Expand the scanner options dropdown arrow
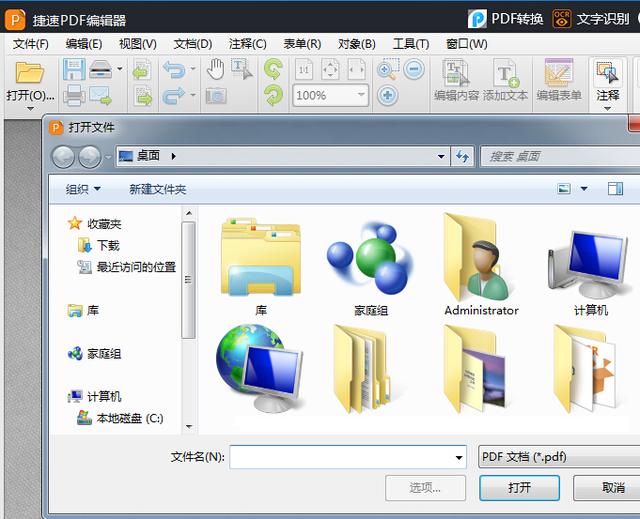 click(x=120, y=69)
